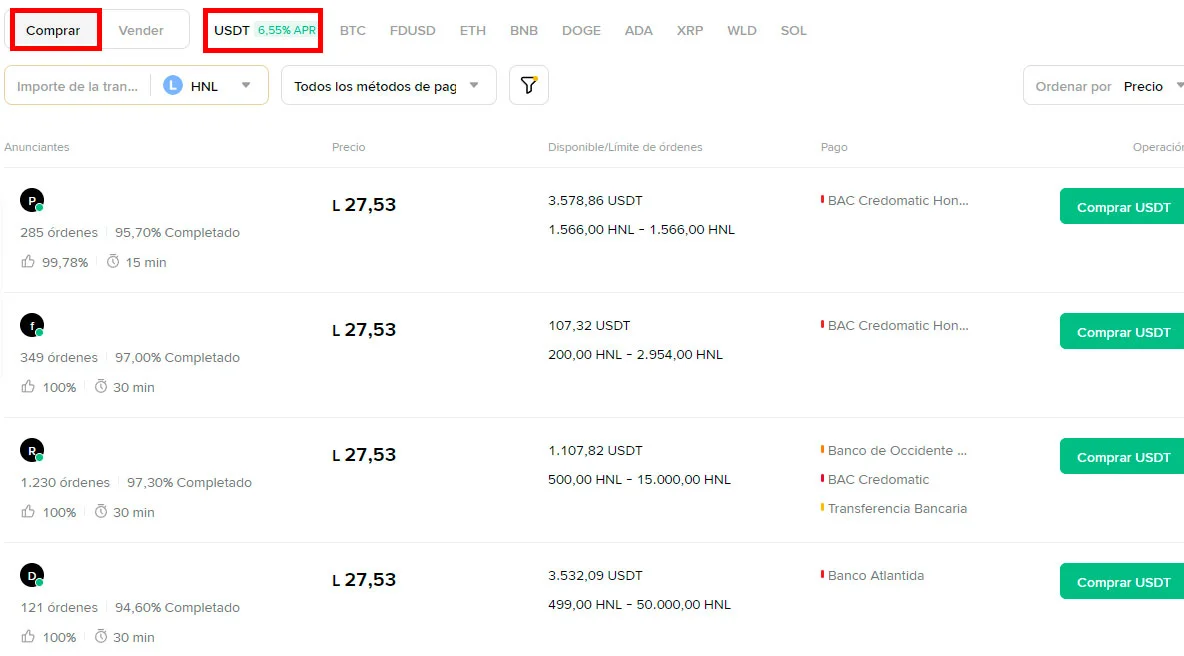Click limit 200,00 HNL - 2.954,00 HNL

coord(635,354)
